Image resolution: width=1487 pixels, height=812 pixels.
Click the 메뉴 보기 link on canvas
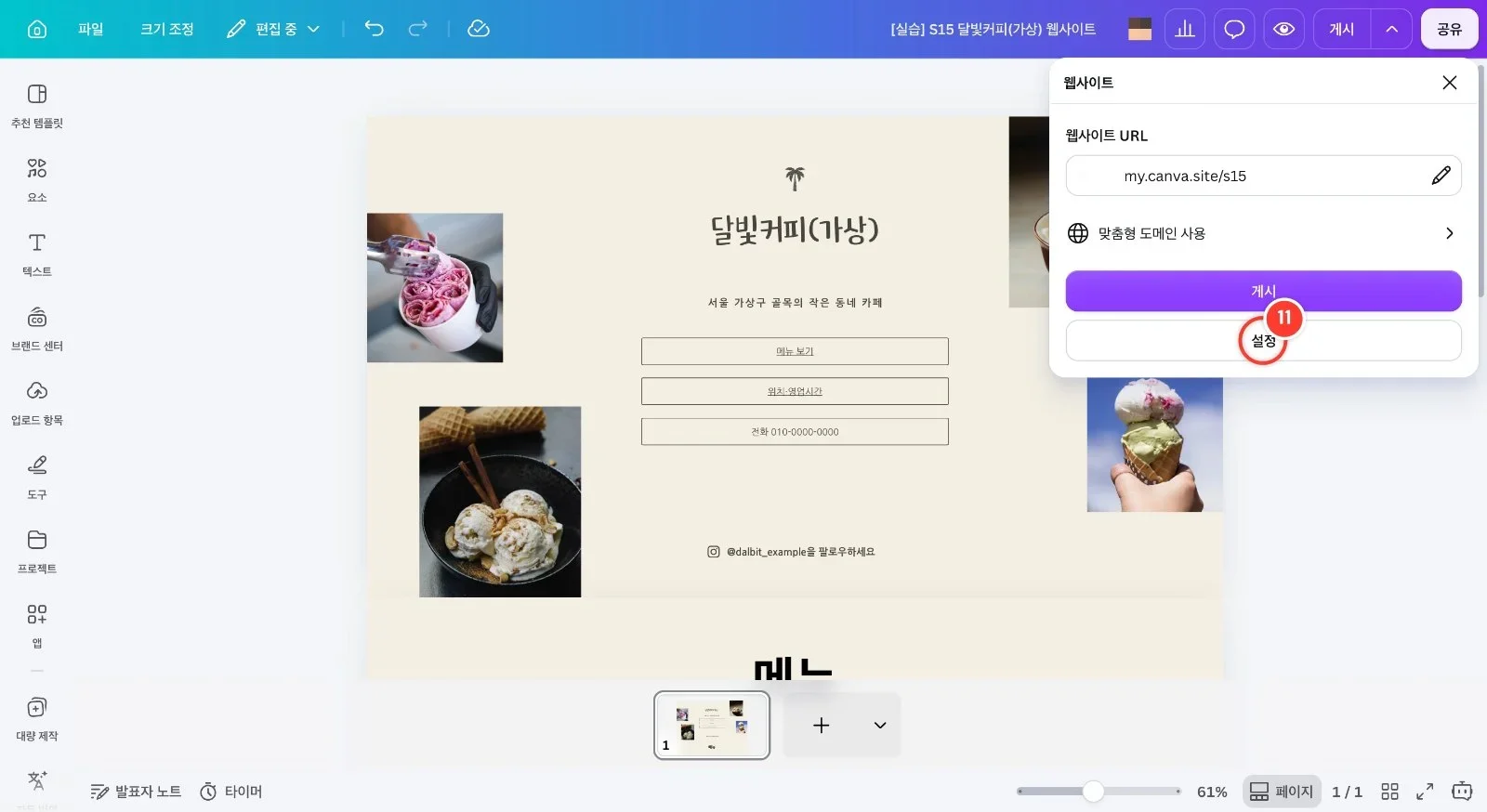(795, 351)
